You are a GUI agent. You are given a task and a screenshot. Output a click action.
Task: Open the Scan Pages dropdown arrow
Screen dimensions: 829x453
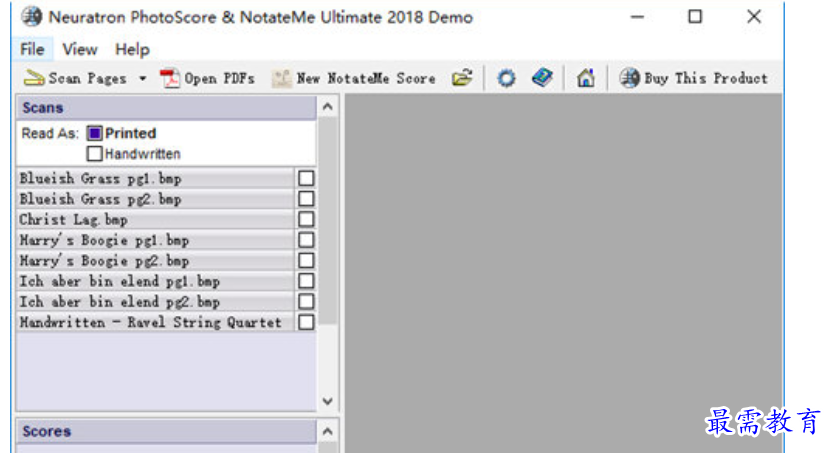(142, 79)
